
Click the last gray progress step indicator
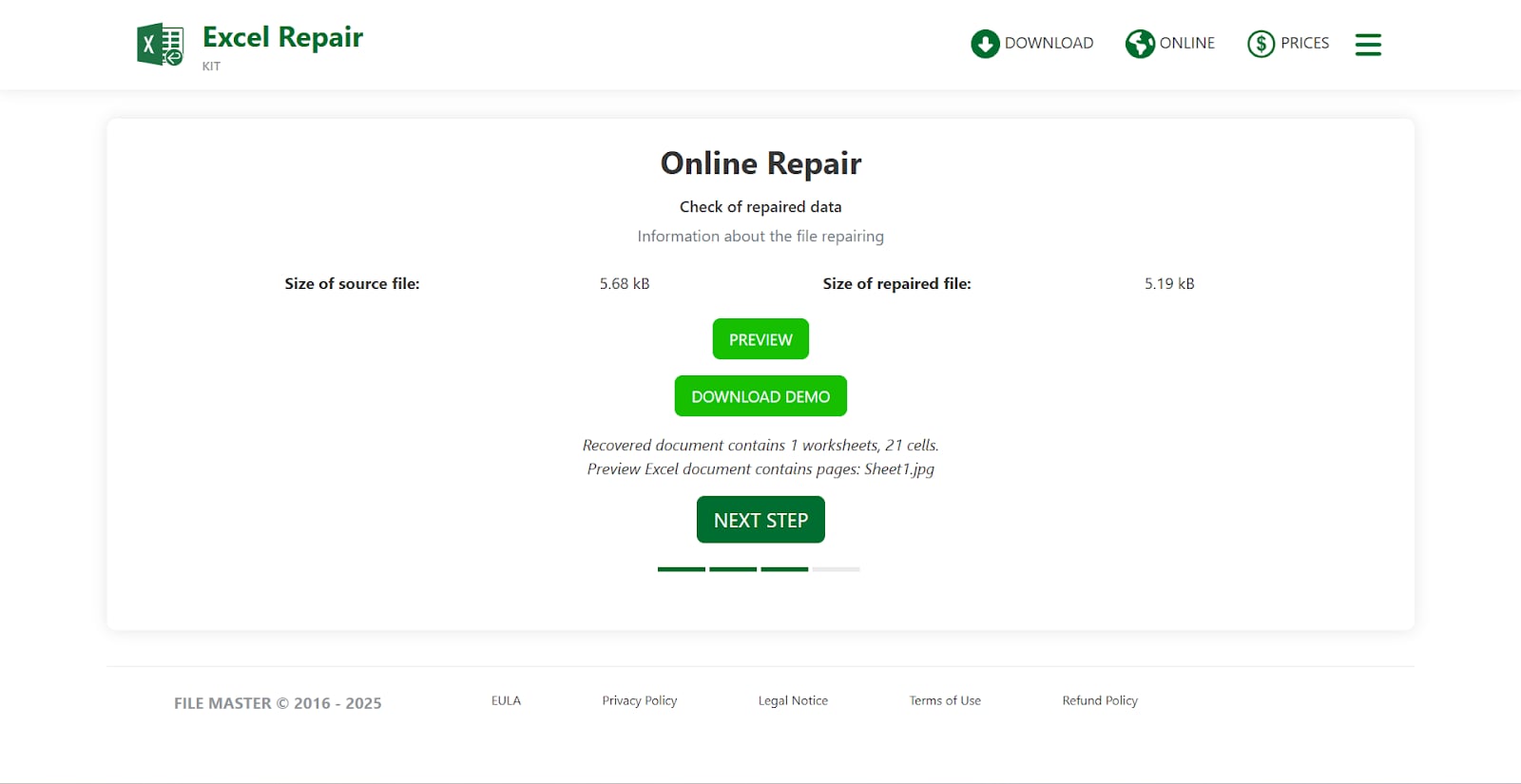point(836,569)
